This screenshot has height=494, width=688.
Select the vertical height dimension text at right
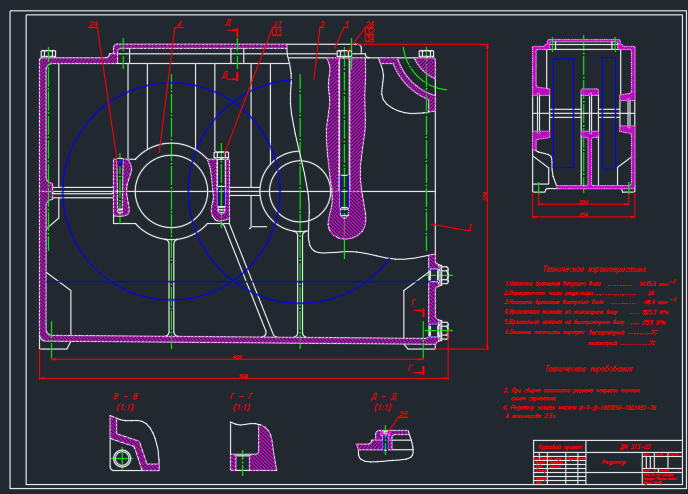(x=485, y=196)
